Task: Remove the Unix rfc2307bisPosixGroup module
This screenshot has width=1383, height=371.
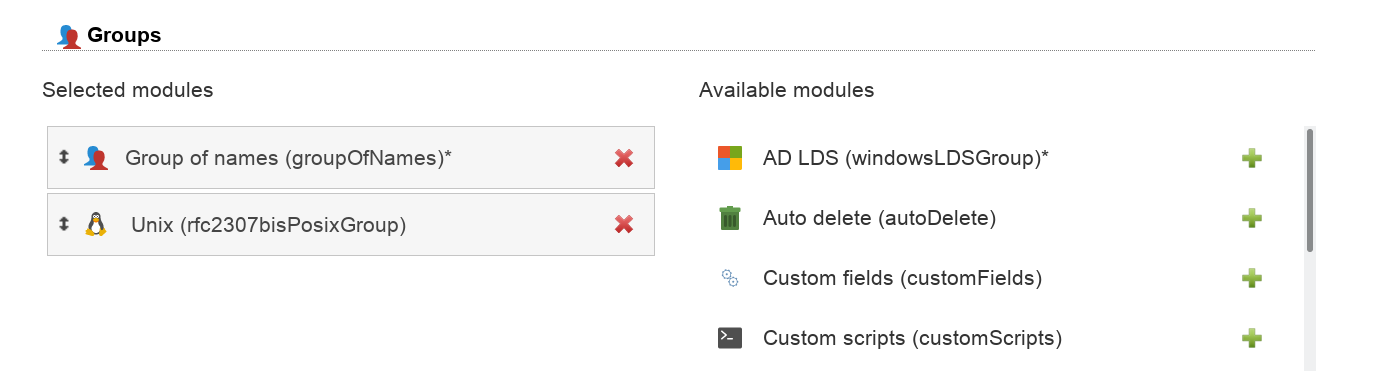Action: [624, 225]
